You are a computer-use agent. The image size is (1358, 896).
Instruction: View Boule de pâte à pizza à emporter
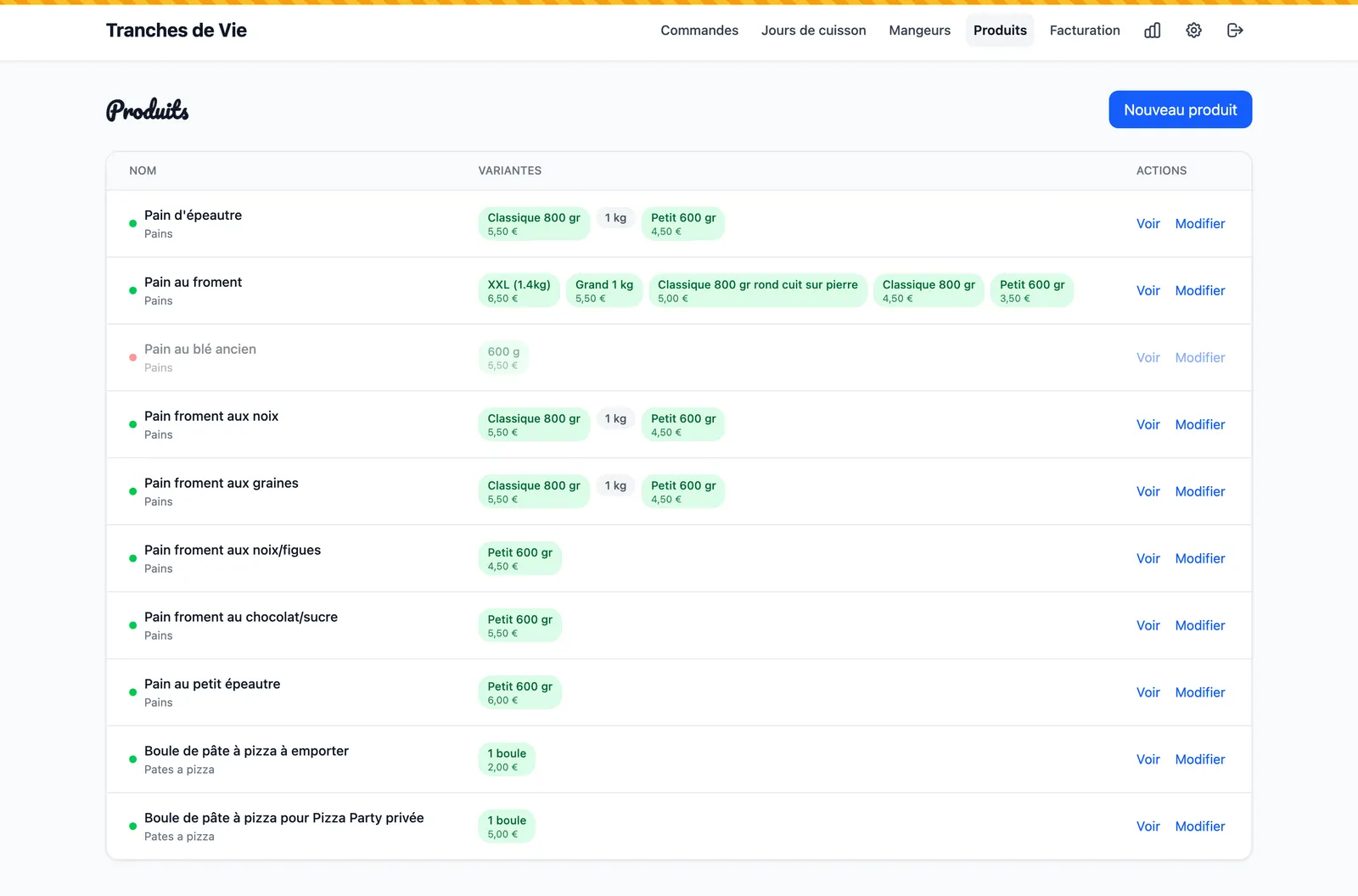click(x=1148, y=760)
